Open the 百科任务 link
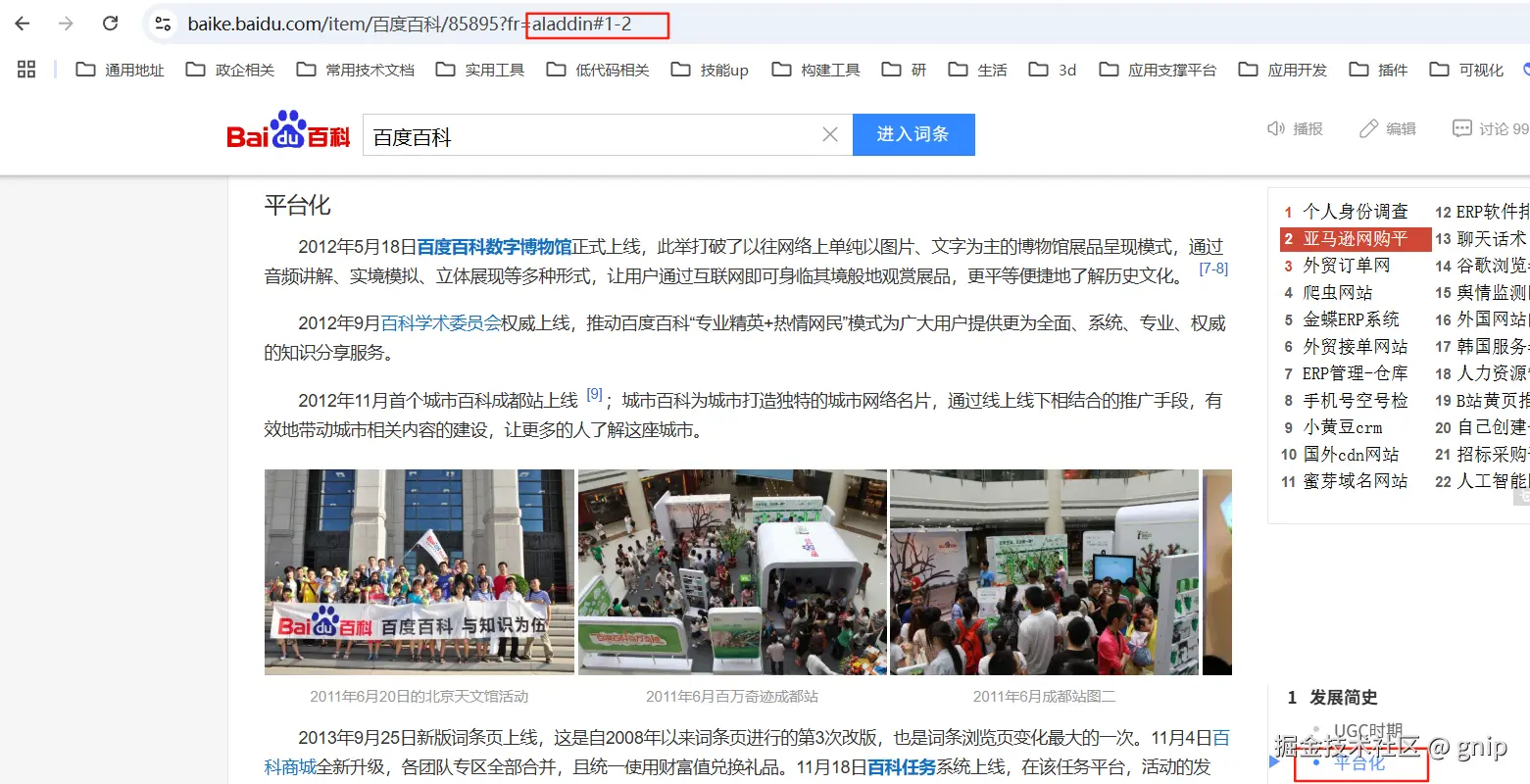This screenshot has width=1530, height=784. point(902,767)
